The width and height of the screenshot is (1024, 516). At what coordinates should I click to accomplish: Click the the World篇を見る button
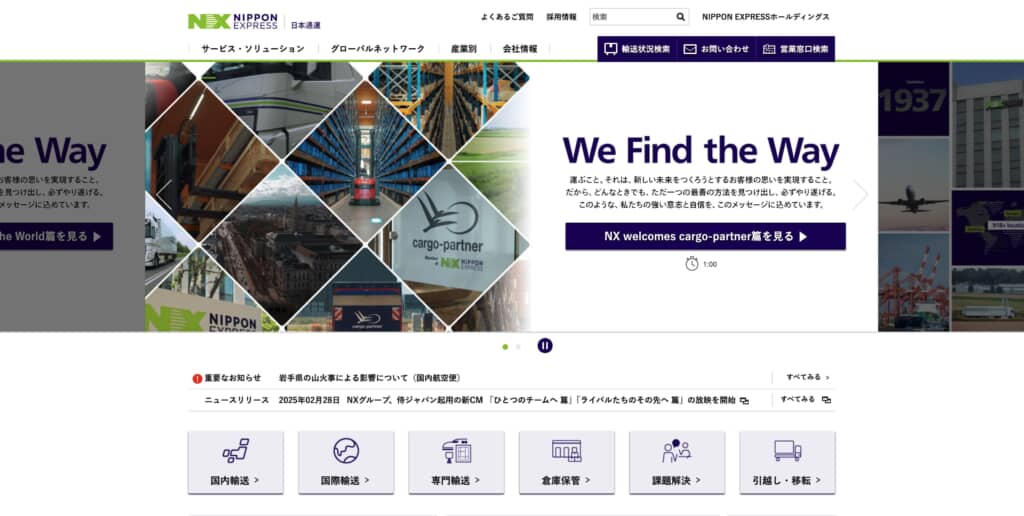[x=56, y=236]
